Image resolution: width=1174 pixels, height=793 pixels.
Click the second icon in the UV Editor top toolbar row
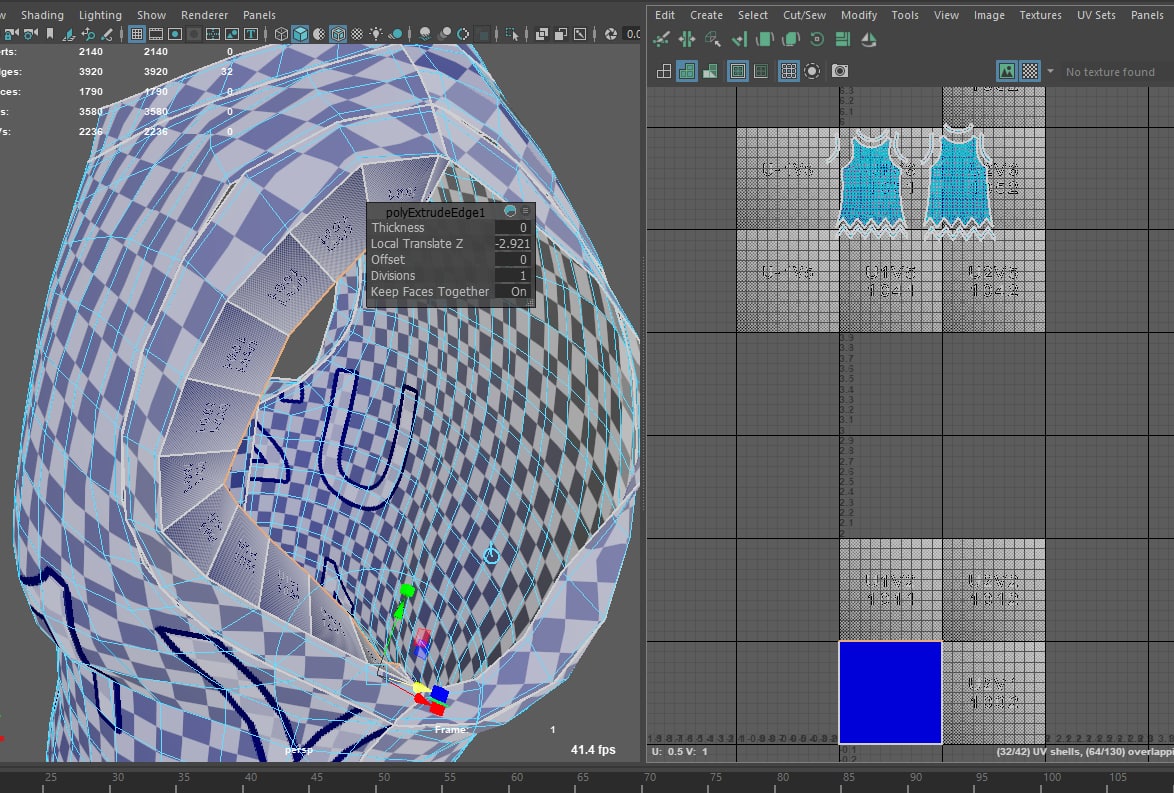tap(687, 39)
